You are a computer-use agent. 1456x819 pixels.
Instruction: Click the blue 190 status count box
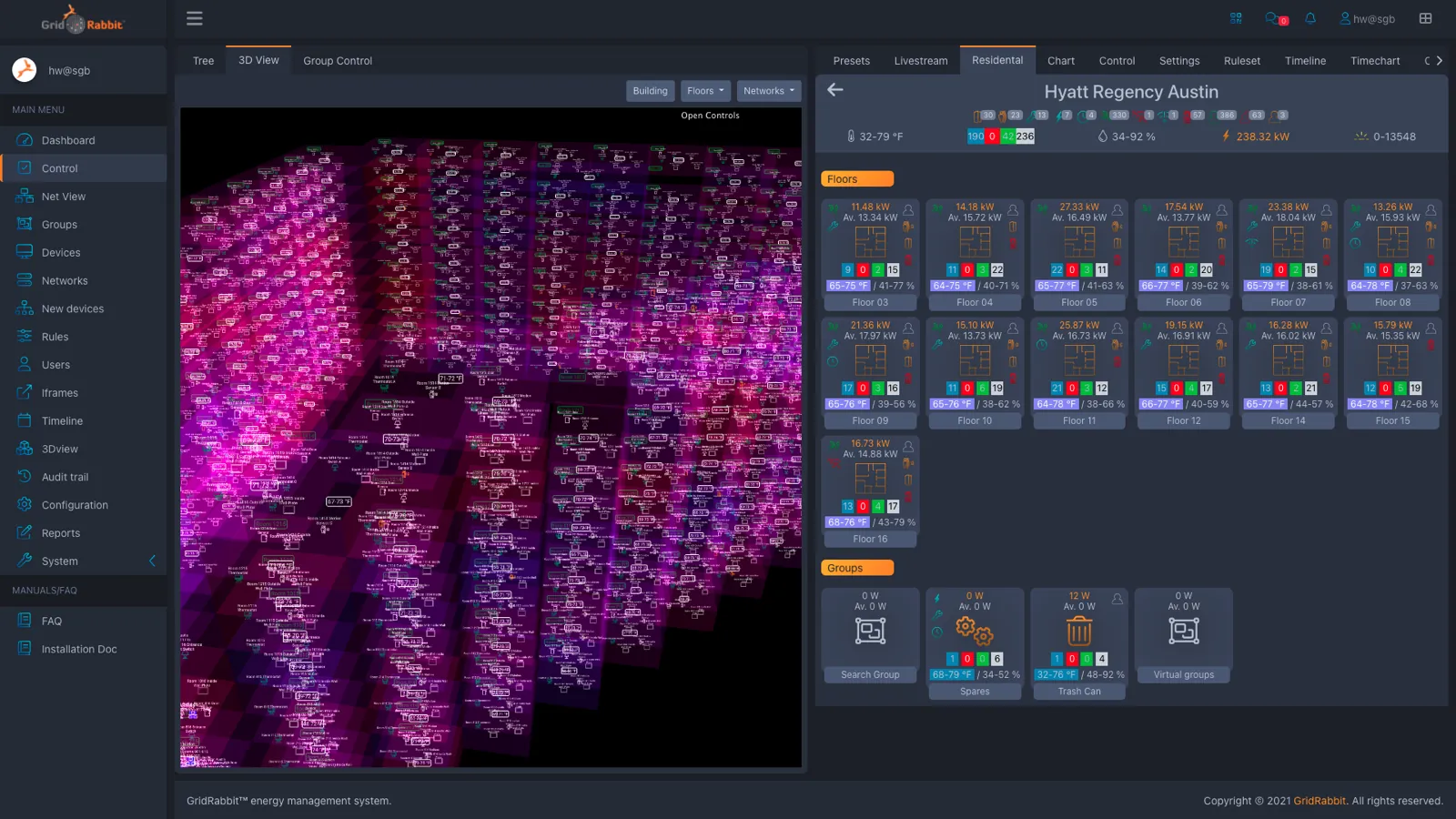click(x=976, y=136)
